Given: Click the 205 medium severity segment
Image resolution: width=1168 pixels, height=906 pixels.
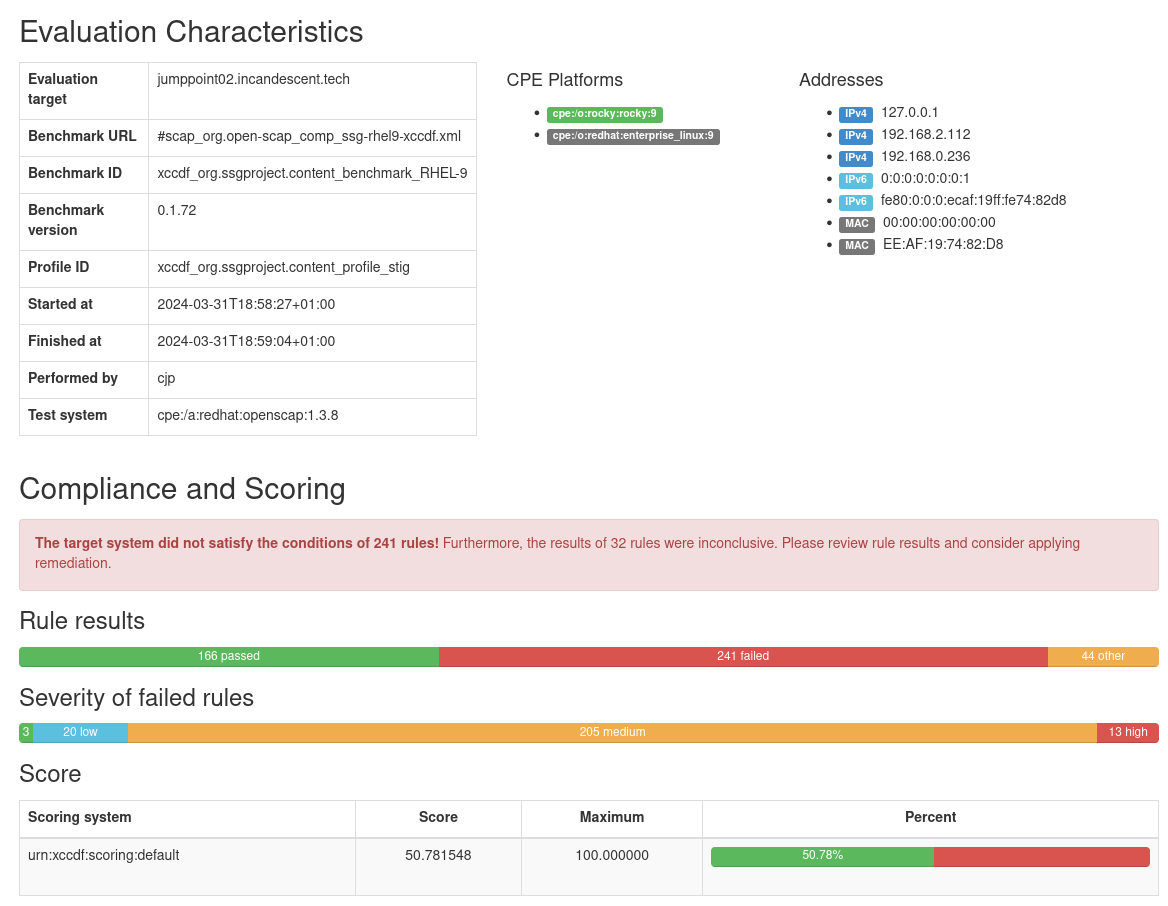Looking at the screenshot, I should [612, 733].
